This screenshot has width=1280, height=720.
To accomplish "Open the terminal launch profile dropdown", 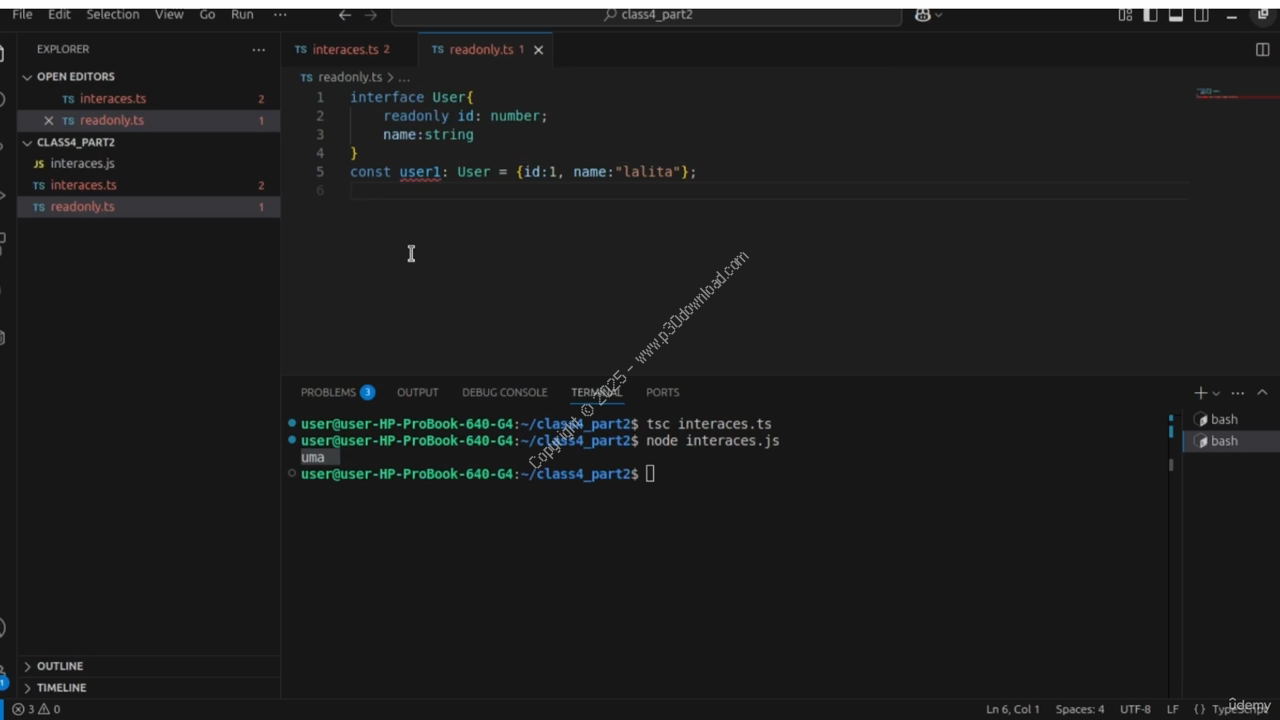I will [1216, 393].
